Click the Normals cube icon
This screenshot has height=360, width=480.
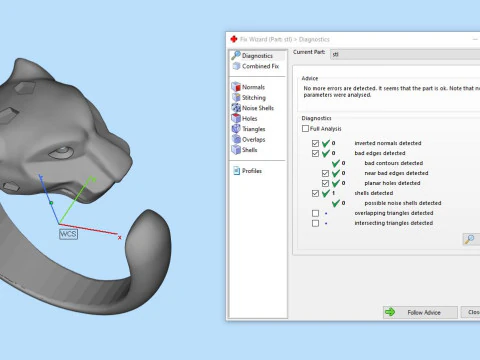pos(236,87)
